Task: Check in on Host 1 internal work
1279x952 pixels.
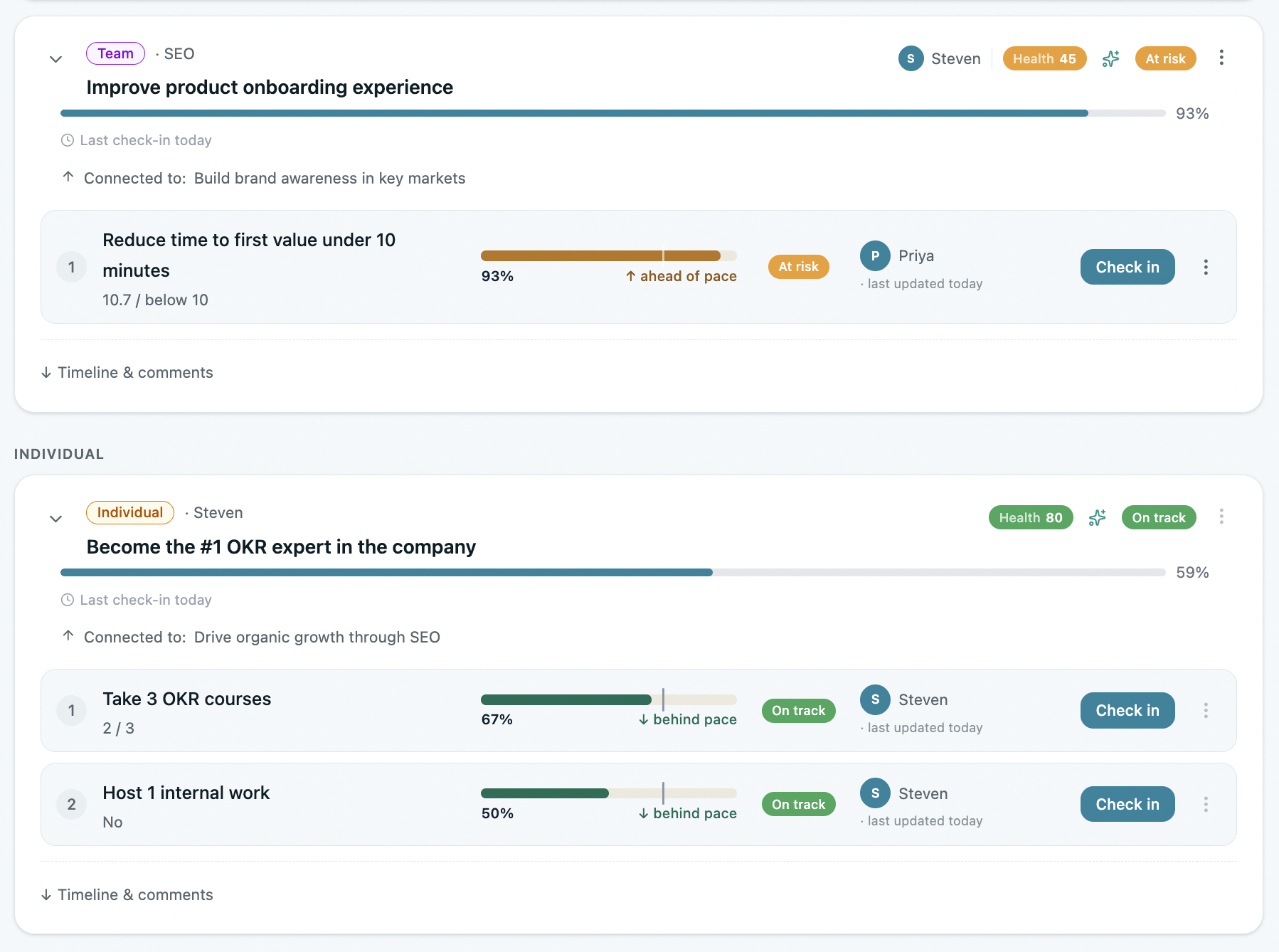Action: click(x=1127, y=804)
